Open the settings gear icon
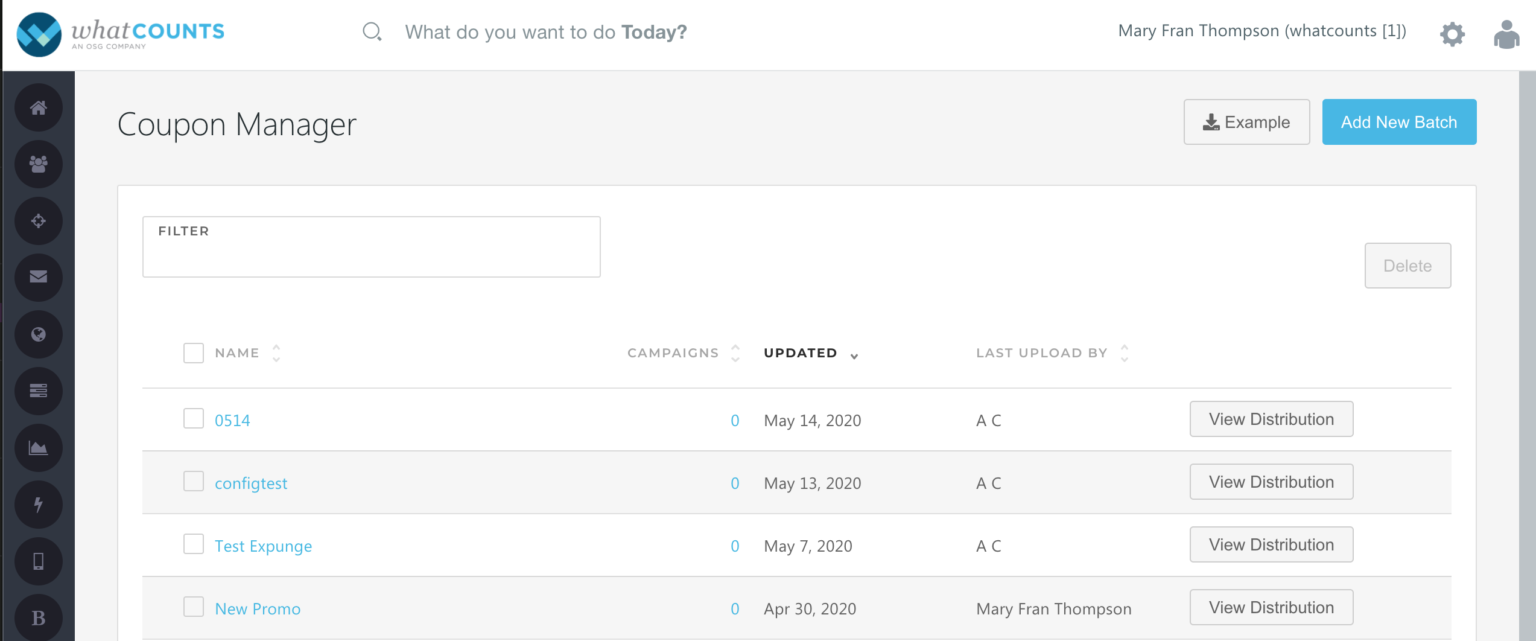 click(x=1452, y=35)
